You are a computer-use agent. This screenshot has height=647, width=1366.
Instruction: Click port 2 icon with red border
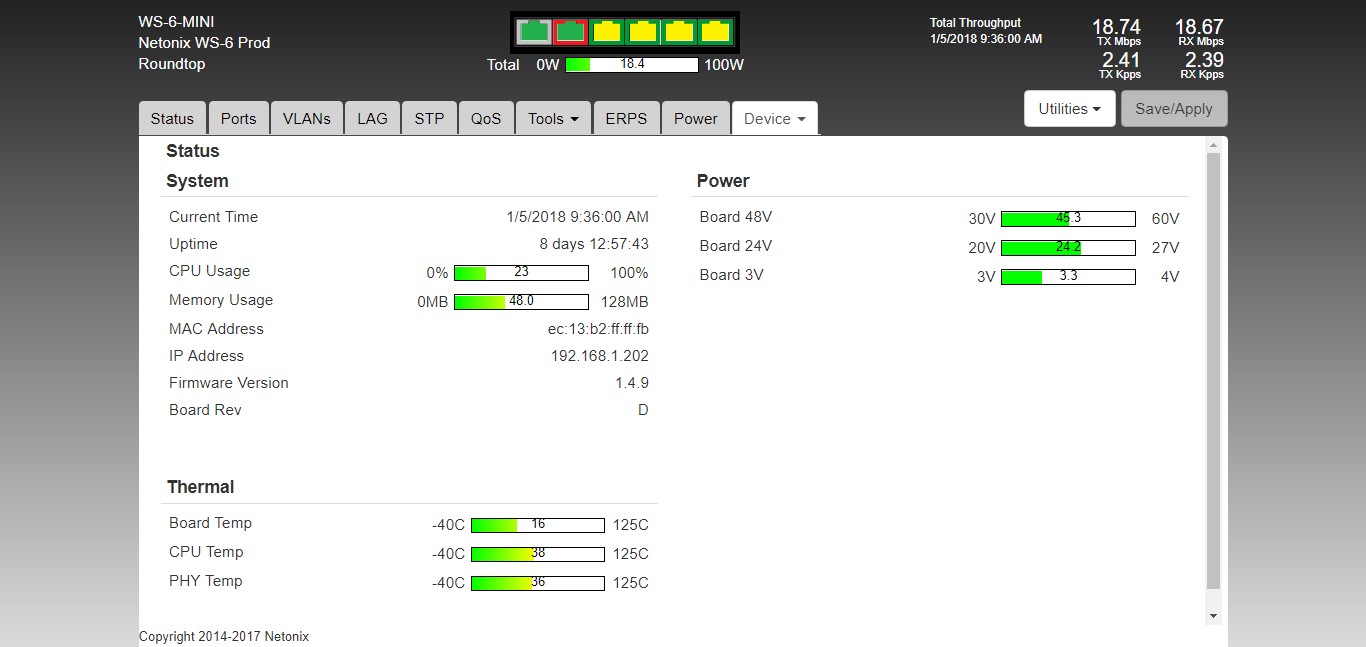570,32
